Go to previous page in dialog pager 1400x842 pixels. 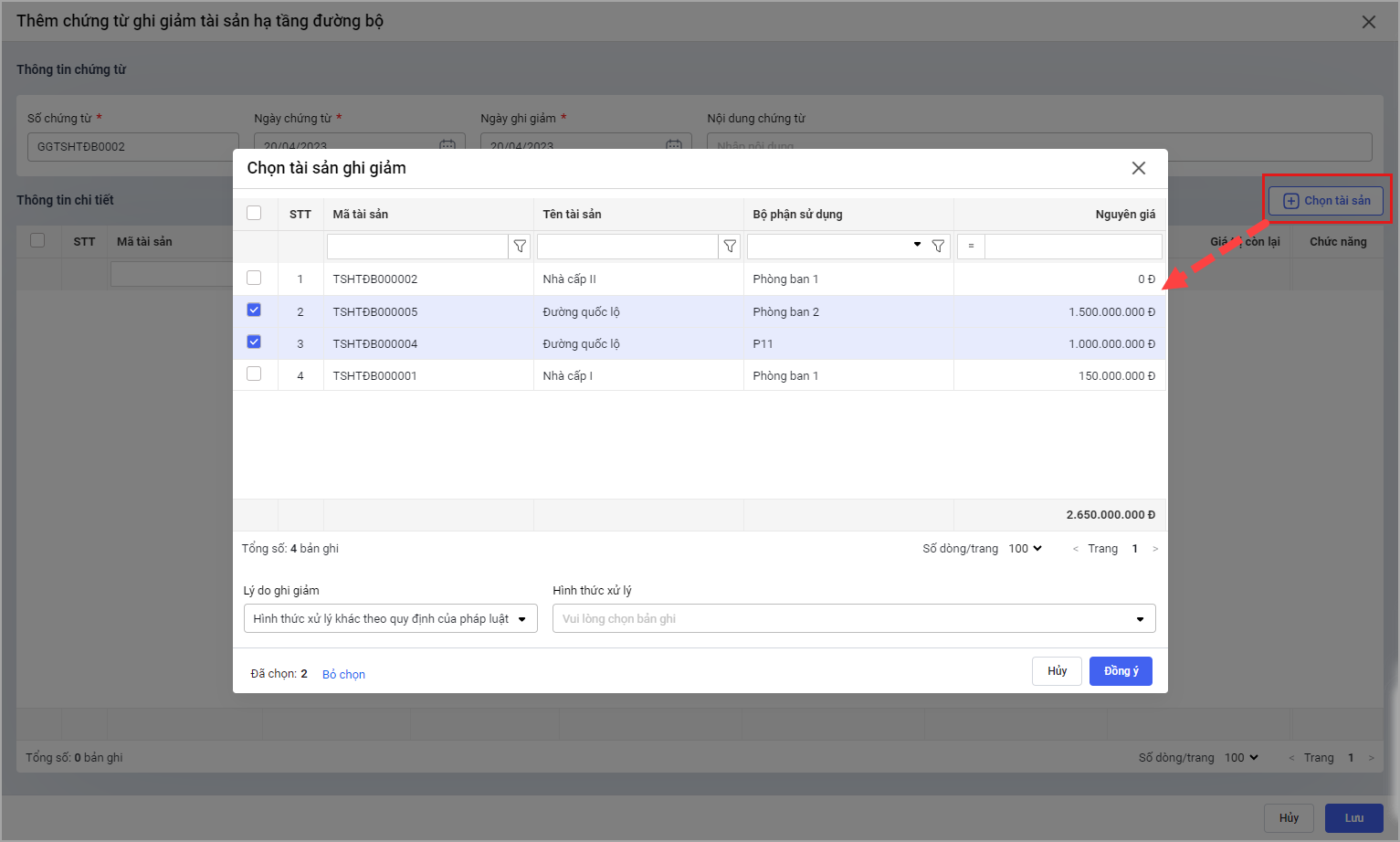click(x=1076, y=549)
